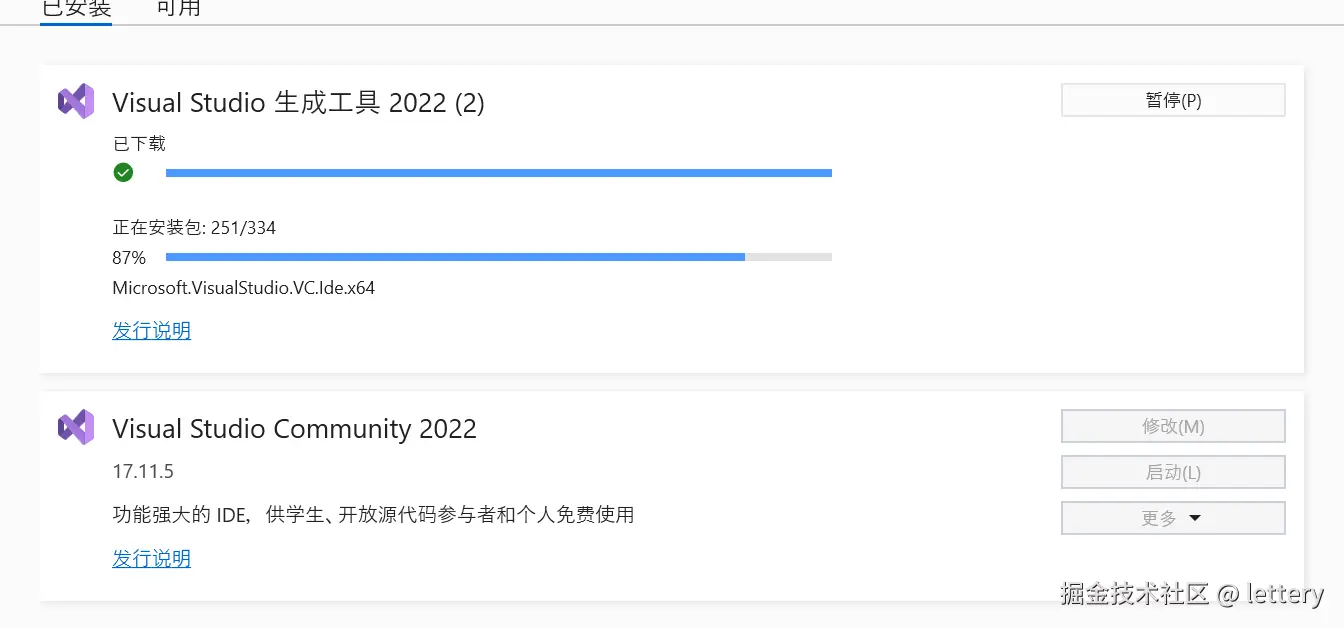
Task: Click the Visual Studio Community 2022 logo icon
Action: [76, 427]
